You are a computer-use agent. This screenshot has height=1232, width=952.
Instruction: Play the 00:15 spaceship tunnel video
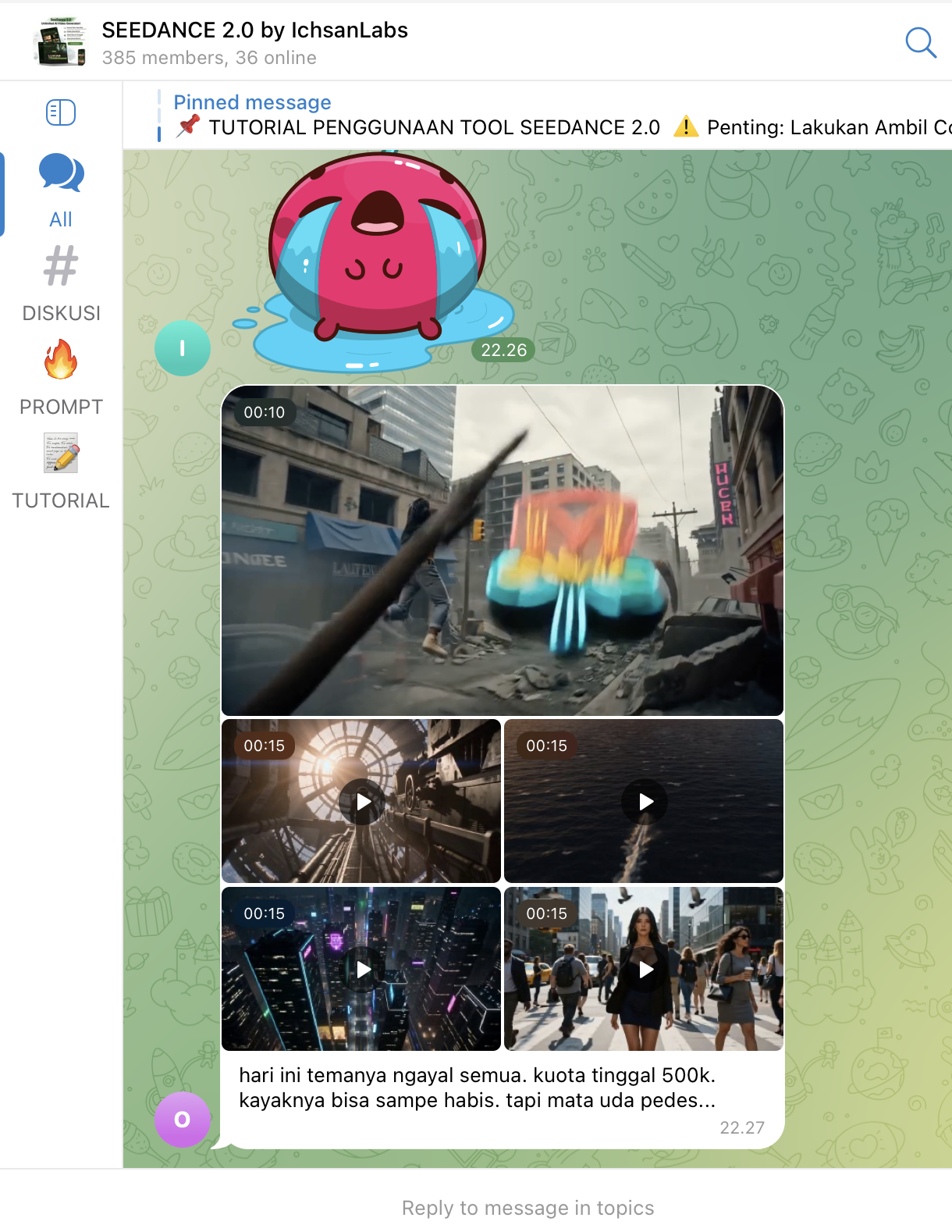coord(361,801)
